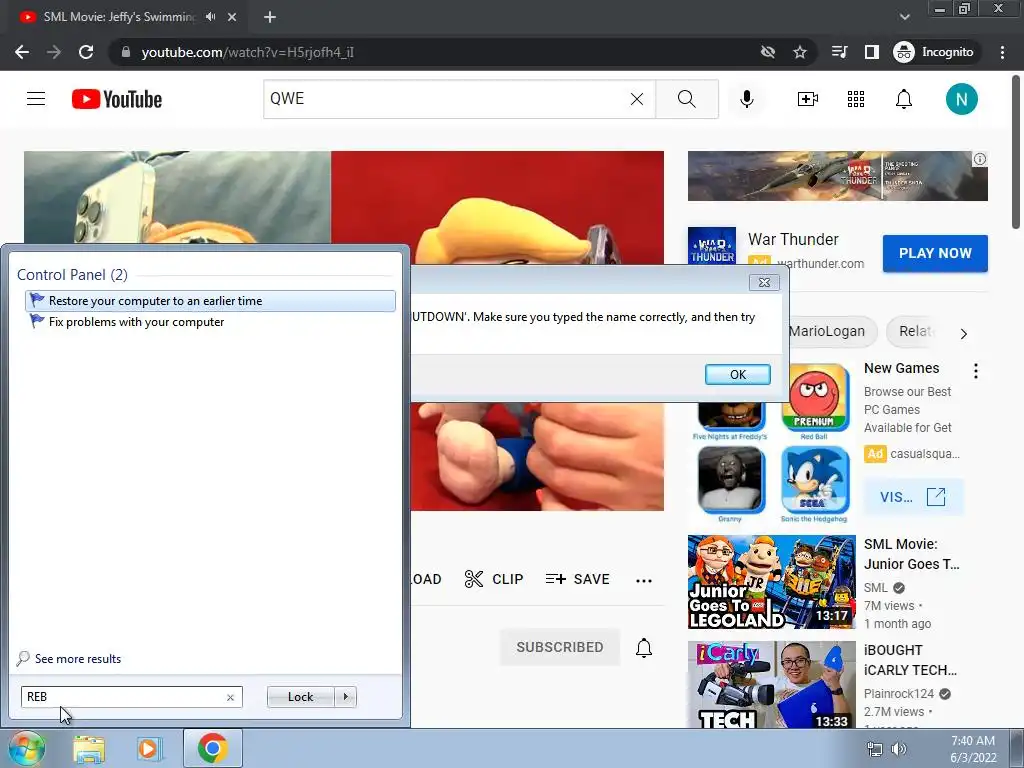Open the ad info icon on War Thunder banner
The width and height of the screenshot is (1024, 768).
click(980, 159)
